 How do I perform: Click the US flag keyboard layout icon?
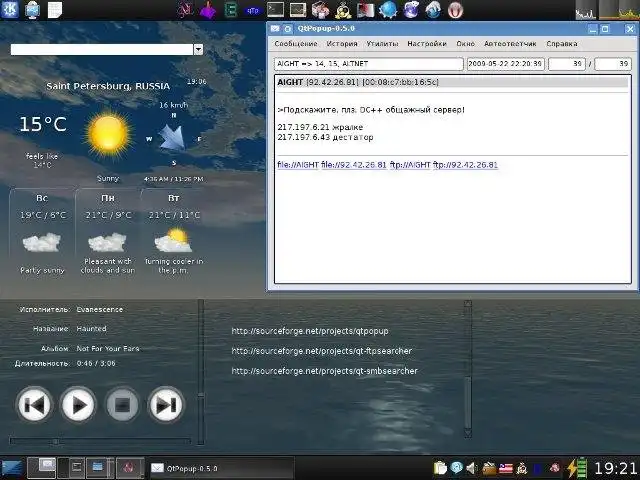[505, 468]
